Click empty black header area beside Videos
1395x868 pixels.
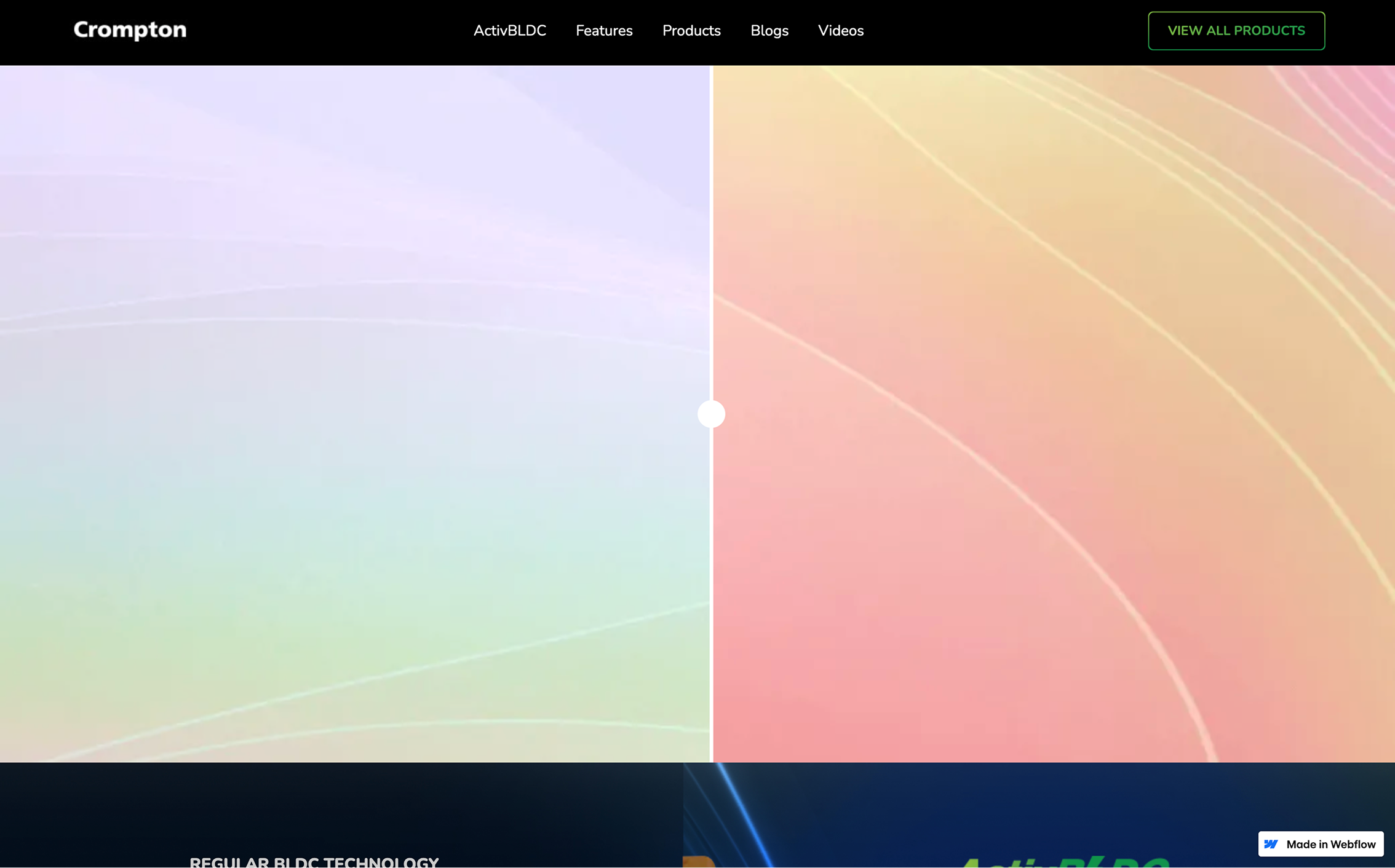point(996,31)
